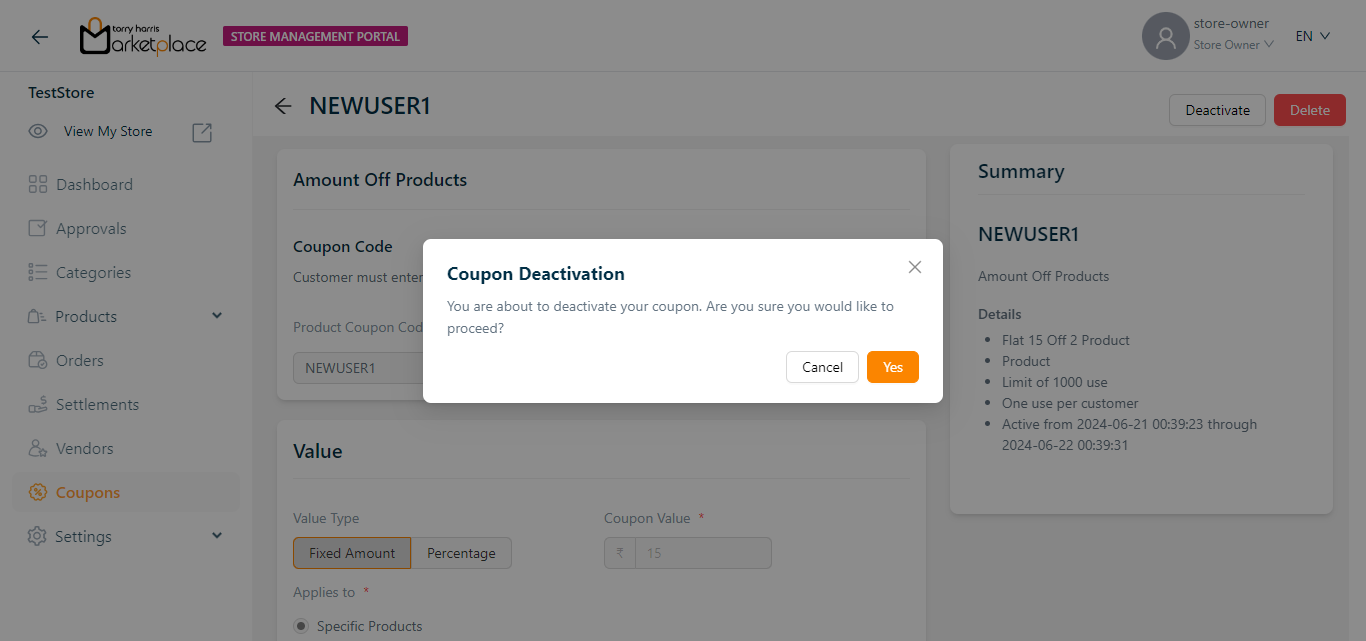This screenshot has height=641, width=1366.
Task: Close the Coupon Deactivation dialog with X
Action: pyautogui.click(x=914, y=267)
